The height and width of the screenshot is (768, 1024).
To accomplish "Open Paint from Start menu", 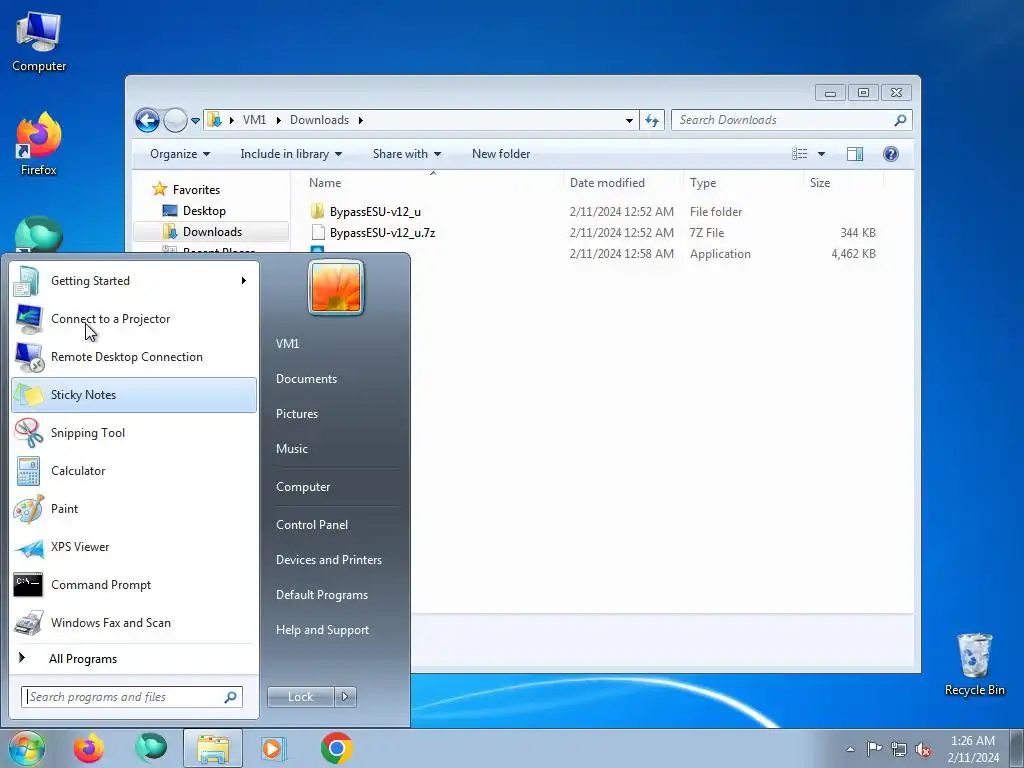I will coord(134,509).
